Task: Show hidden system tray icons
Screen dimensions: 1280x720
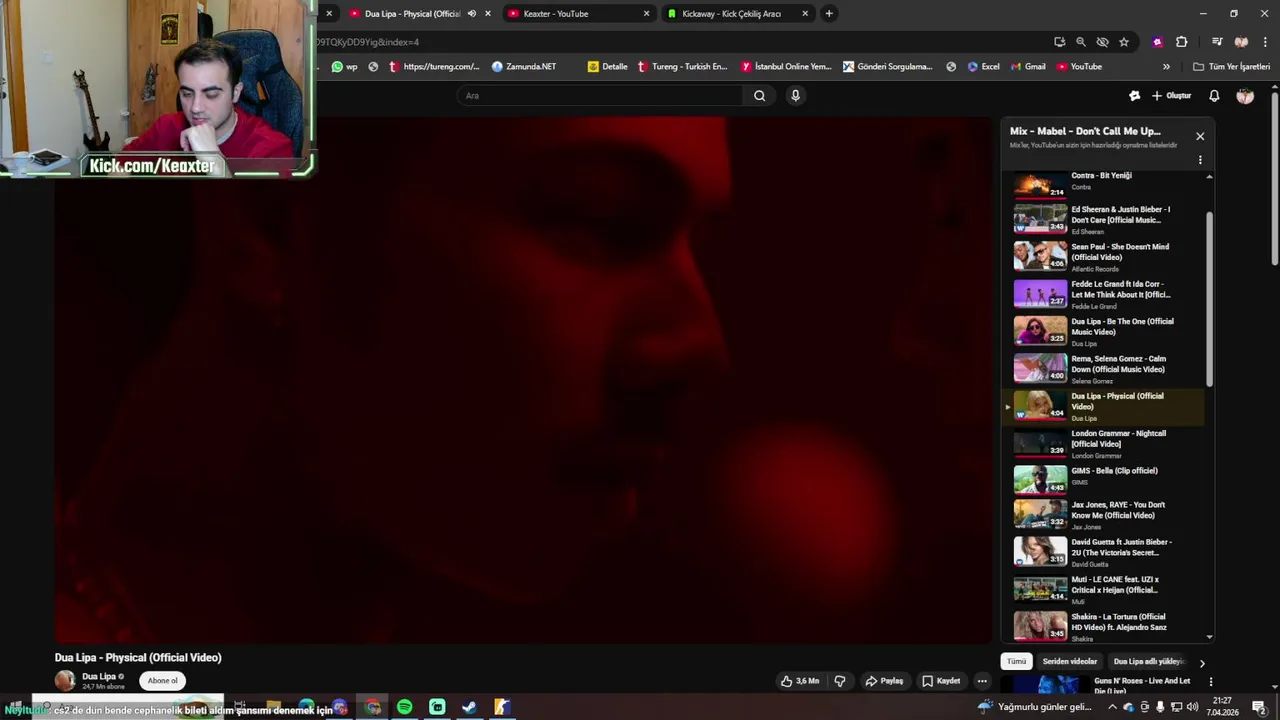Action: [1114, 707]
